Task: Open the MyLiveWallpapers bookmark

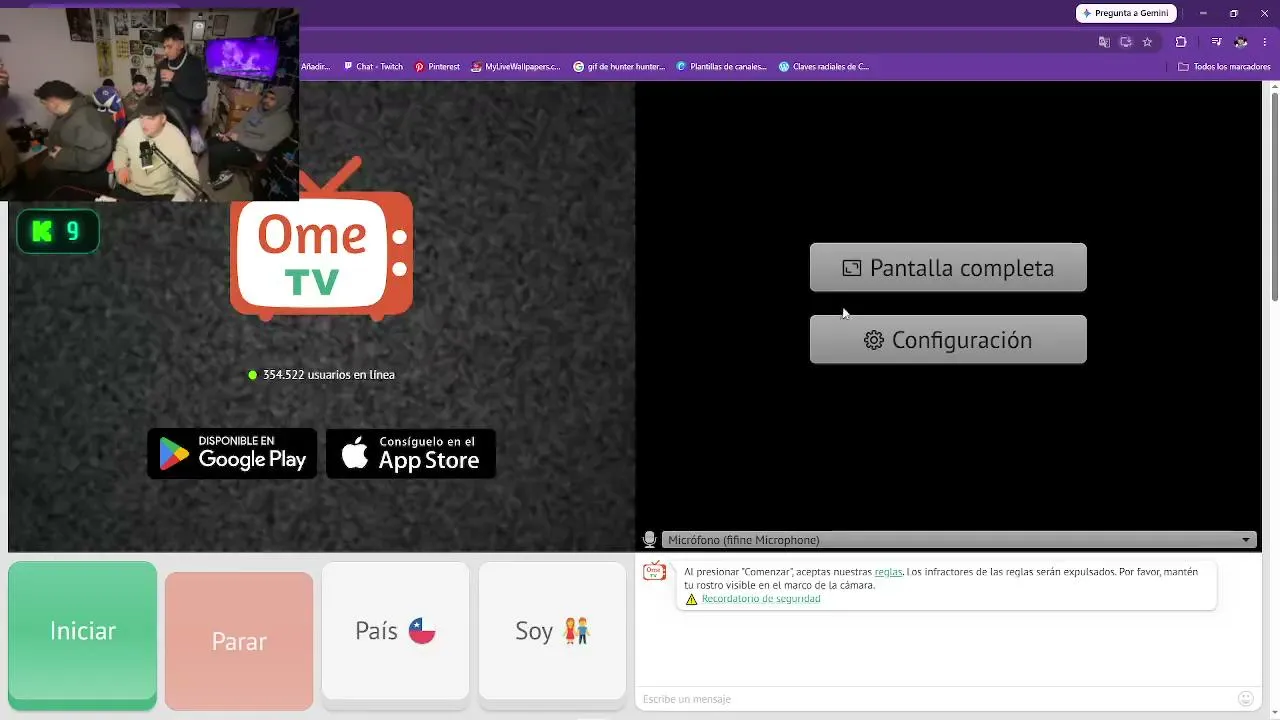Action: coord(516,67)
